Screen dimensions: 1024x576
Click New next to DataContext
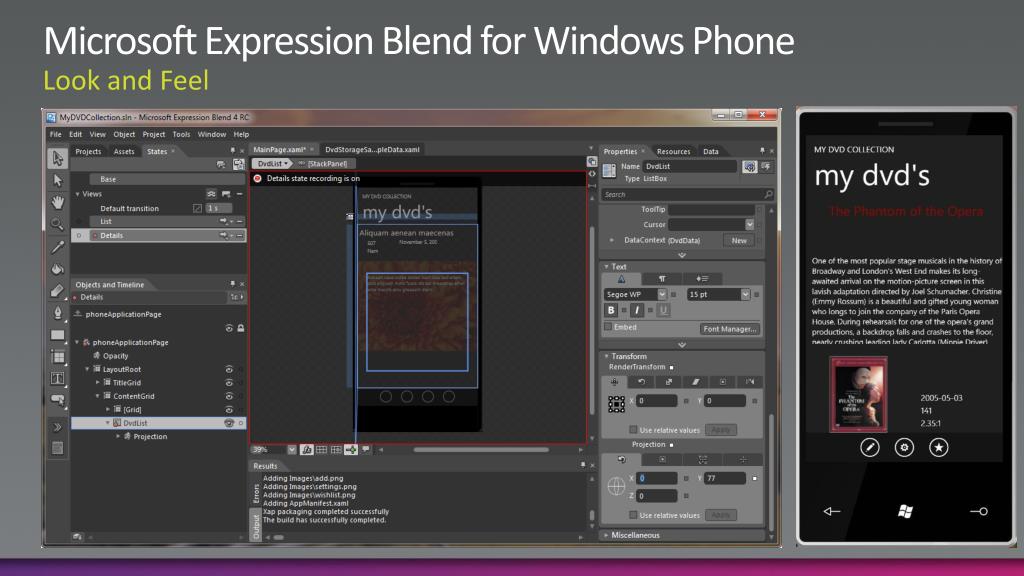pyautogui.click(x=739, y=240)
